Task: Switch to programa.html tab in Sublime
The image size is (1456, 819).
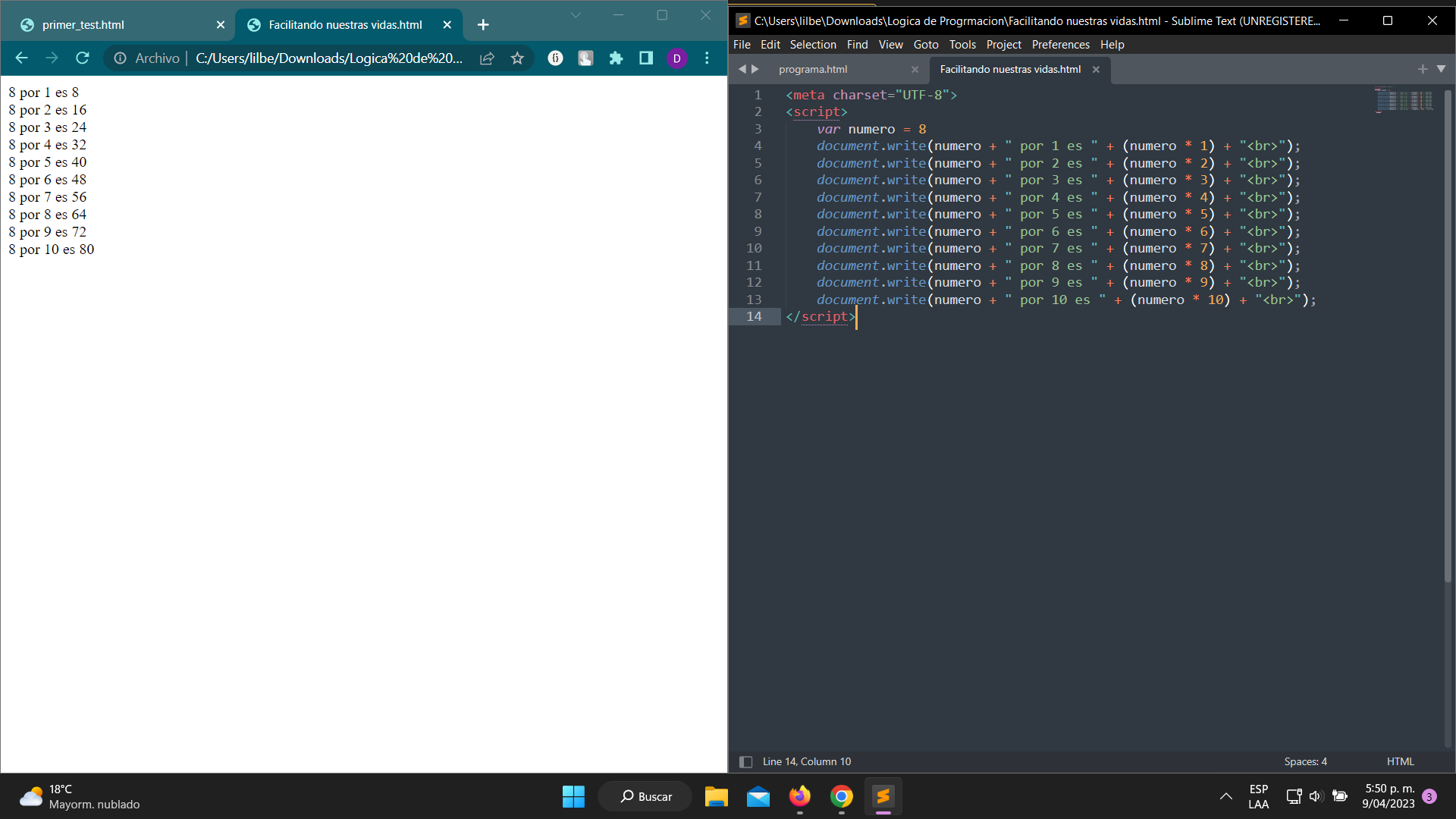Action: (813, 69)
